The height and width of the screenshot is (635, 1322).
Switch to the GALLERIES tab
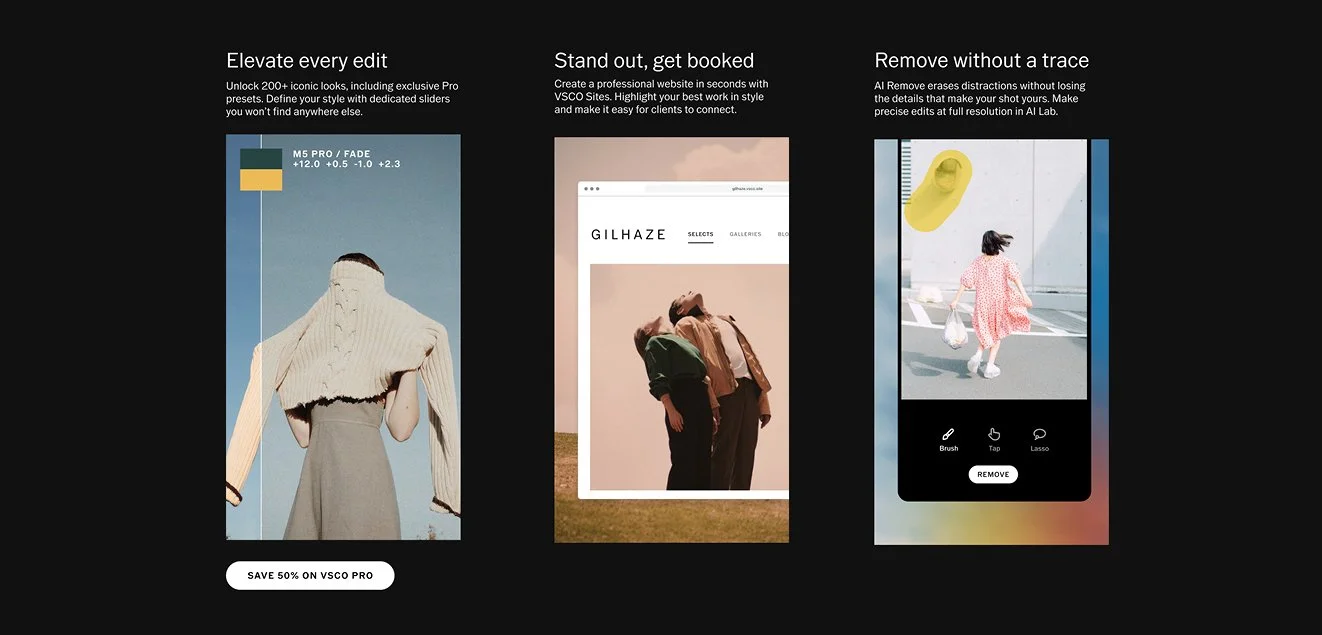click(745, 233)
